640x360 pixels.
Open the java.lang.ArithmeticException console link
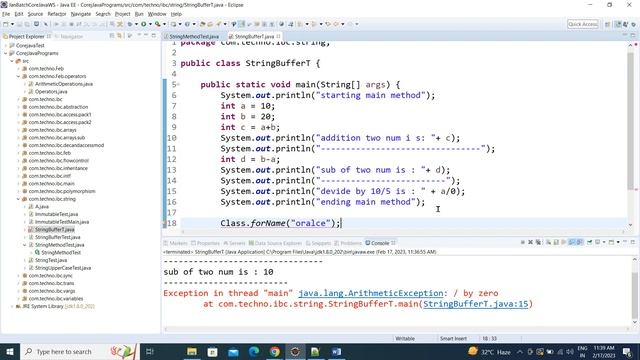coord(371,293)
